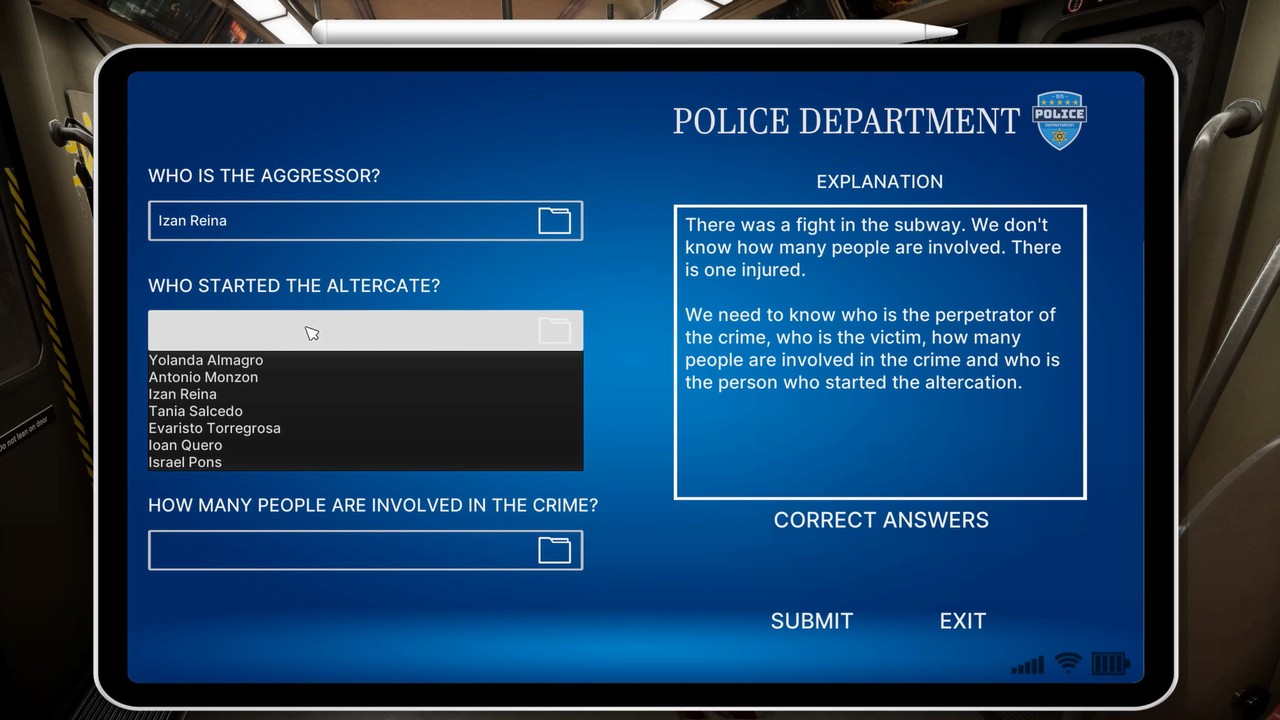1280x720 pixels.
Task: Select Tania Salcedo from the name list
Action: (195, 411)
